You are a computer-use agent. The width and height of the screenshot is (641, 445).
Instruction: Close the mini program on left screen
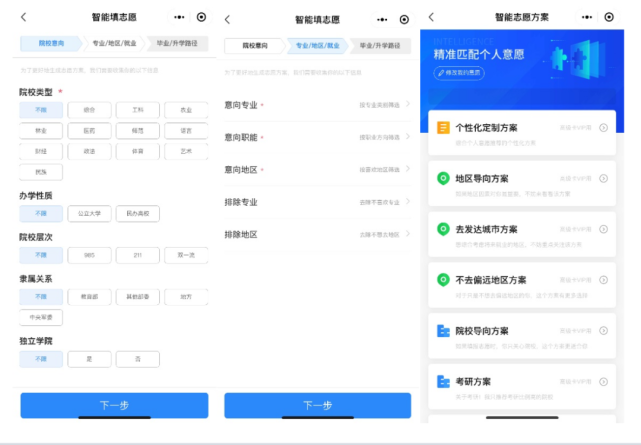(x=201, y=17)
